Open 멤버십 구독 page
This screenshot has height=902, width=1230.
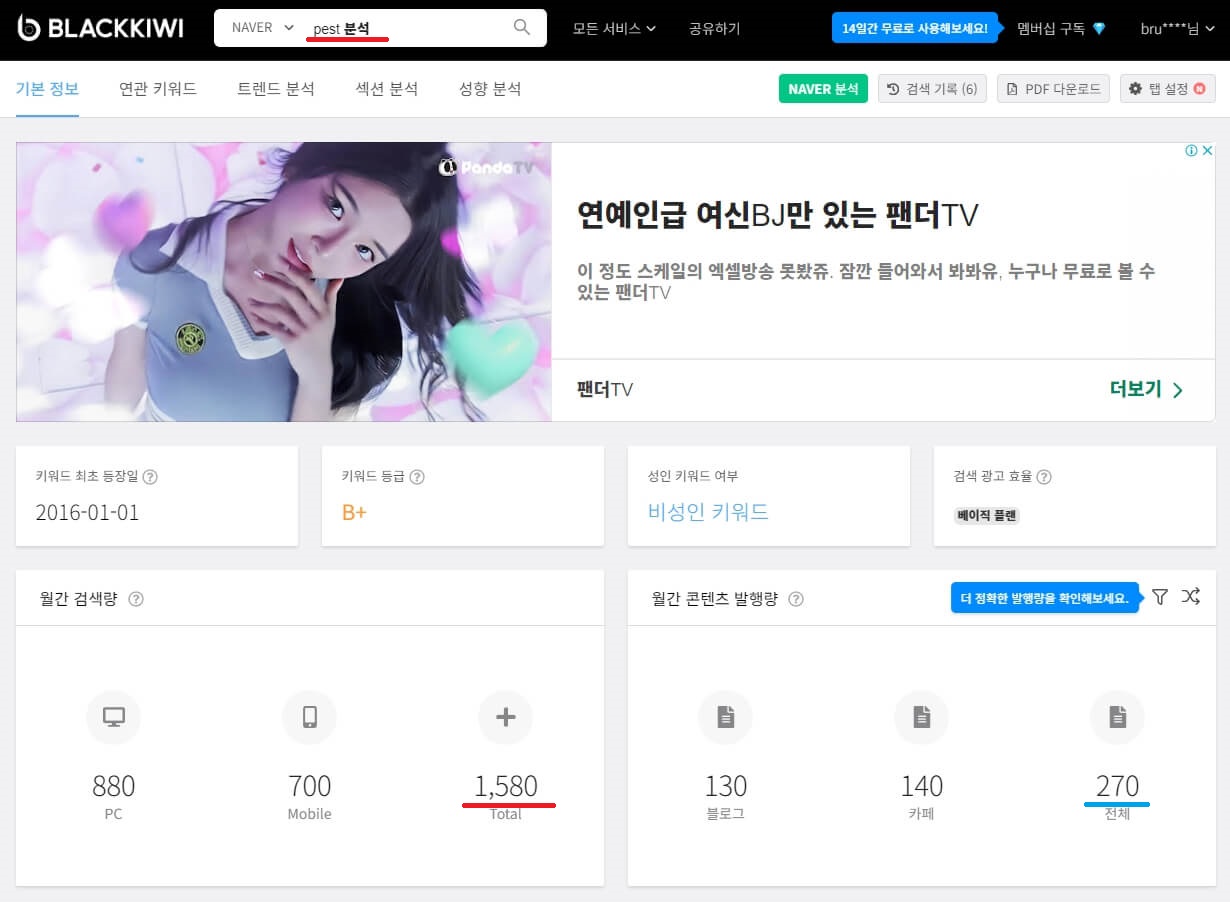pyautogui.click(x=1061, y=28)
